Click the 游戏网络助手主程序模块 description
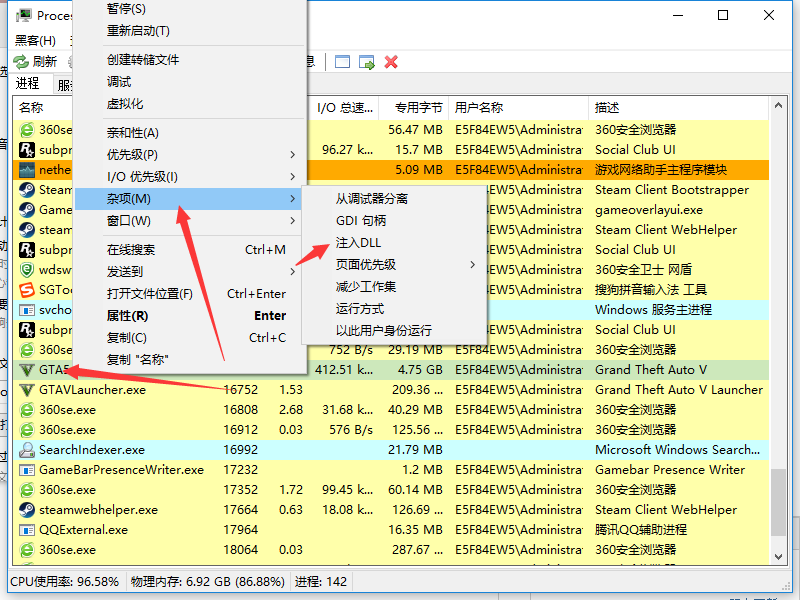Screen dimensions: 800x600 tap(661, 170)
